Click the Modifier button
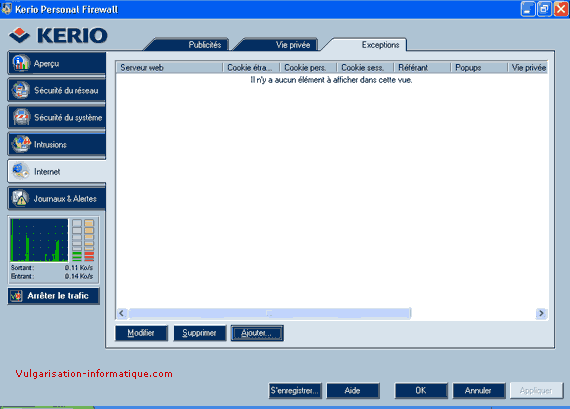The image size is (570, 409). click(x=141, y=333)
